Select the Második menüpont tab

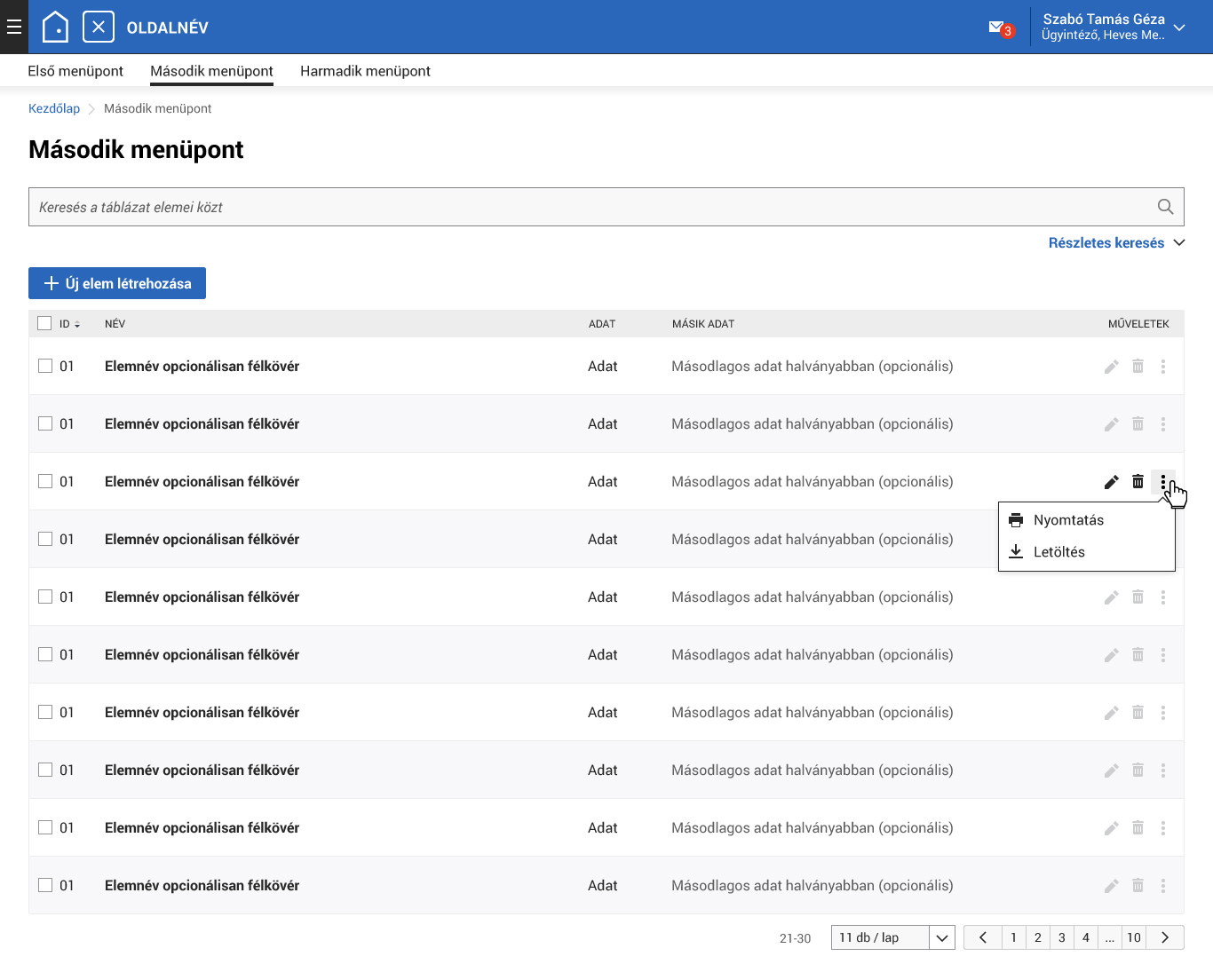tap(211, 71)
